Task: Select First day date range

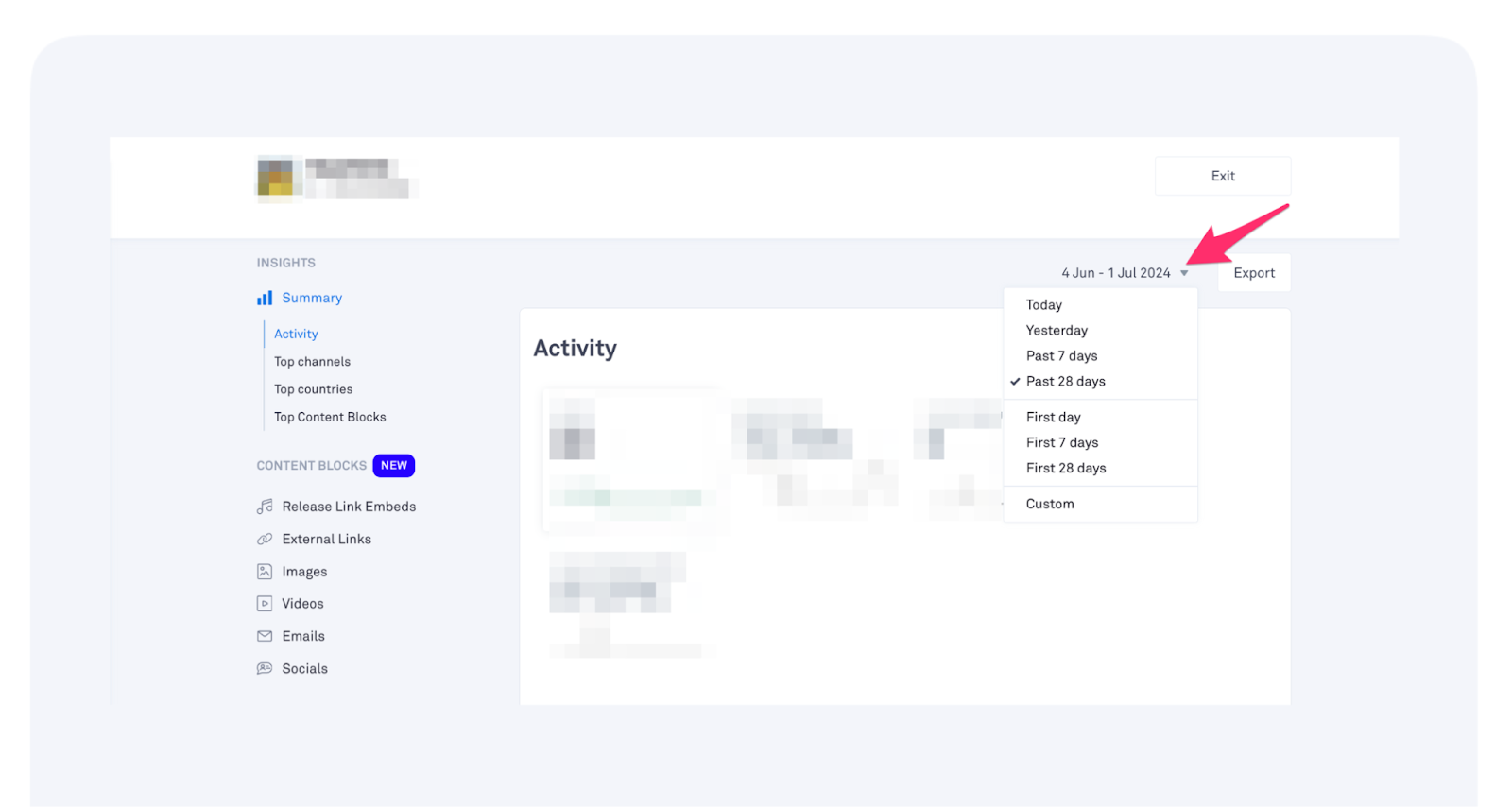Action: tap(1053, 417)
